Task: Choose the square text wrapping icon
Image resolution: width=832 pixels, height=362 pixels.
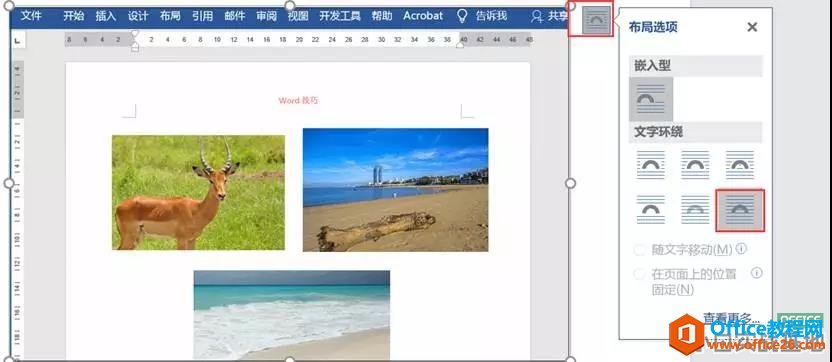Action: pos(651,165)
